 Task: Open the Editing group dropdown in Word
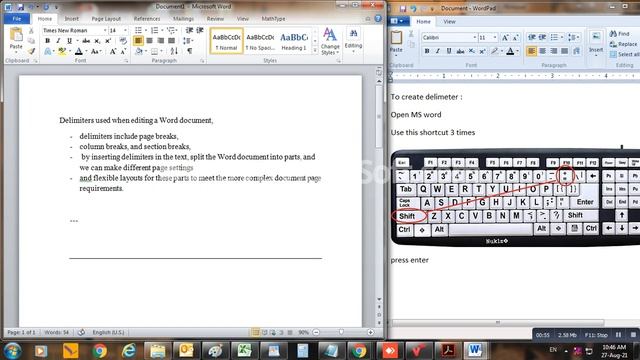[353, 41]
